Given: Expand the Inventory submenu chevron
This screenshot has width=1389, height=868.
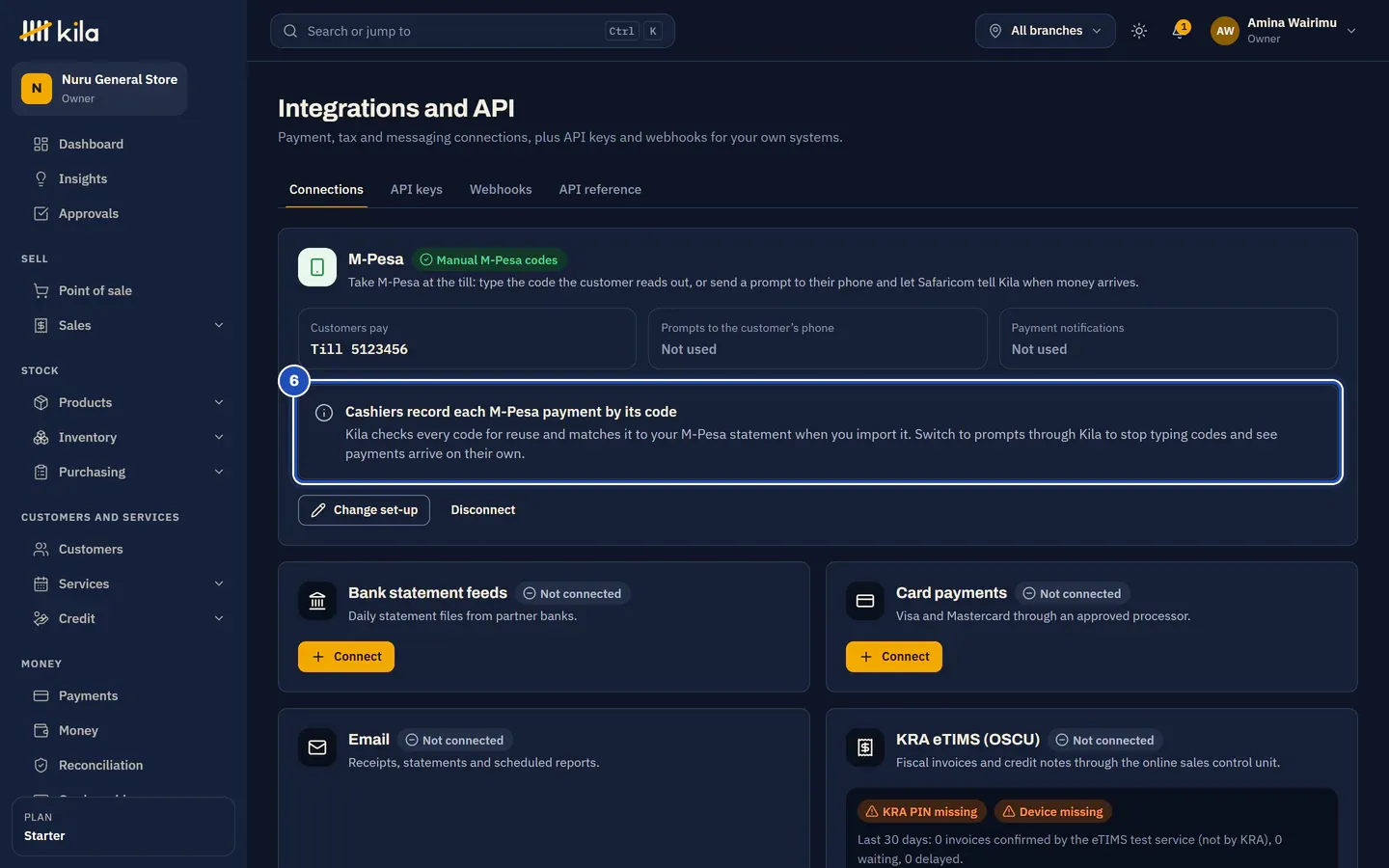Looking at the screenshot, I should pyautogui.click(x=219, y=438).
